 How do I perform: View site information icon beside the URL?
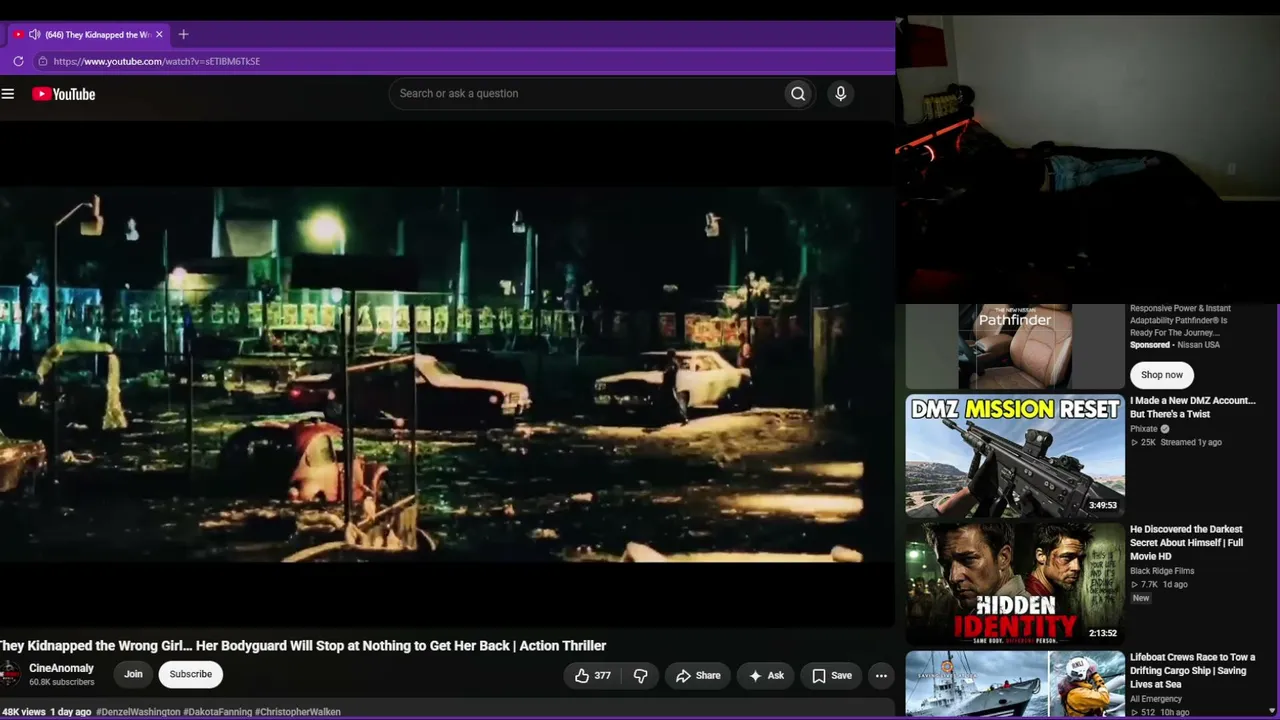tap(42, 61)
